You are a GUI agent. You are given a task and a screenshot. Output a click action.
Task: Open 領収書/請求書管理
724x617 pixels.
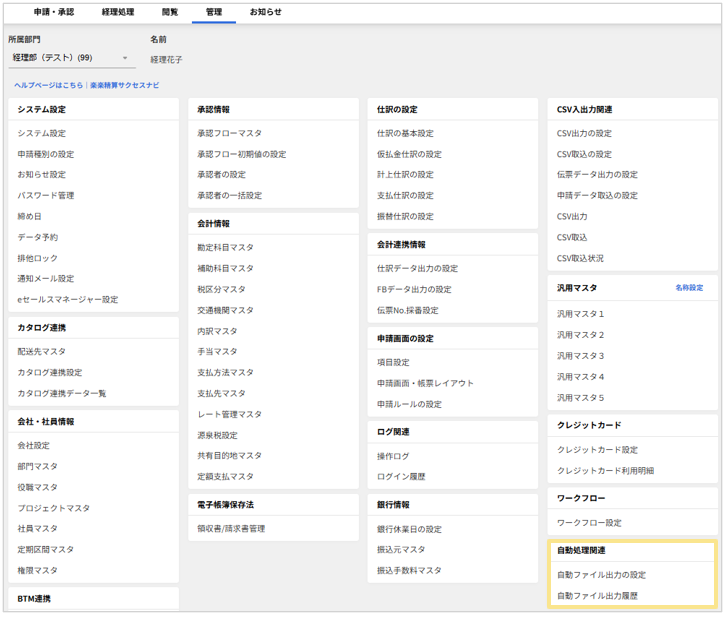pyautogui.click(x=231, y=529)
